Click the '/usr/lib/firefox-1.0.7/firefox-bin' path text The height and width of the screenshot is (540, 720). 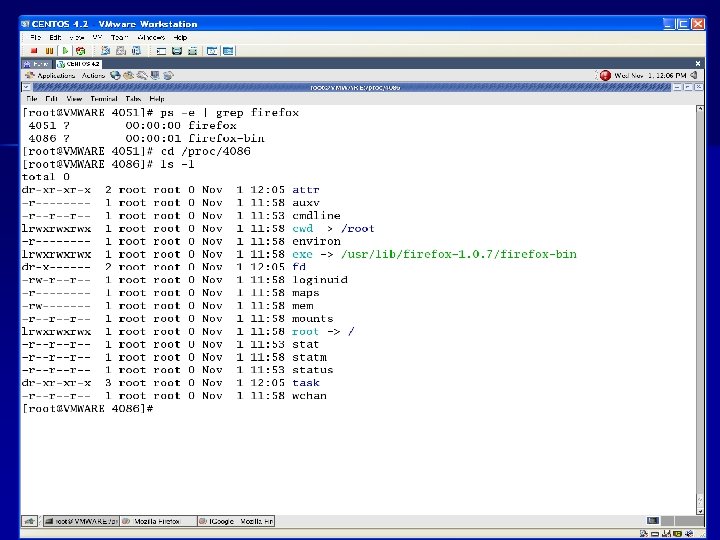pyautogui.click(x=458, y=254)
